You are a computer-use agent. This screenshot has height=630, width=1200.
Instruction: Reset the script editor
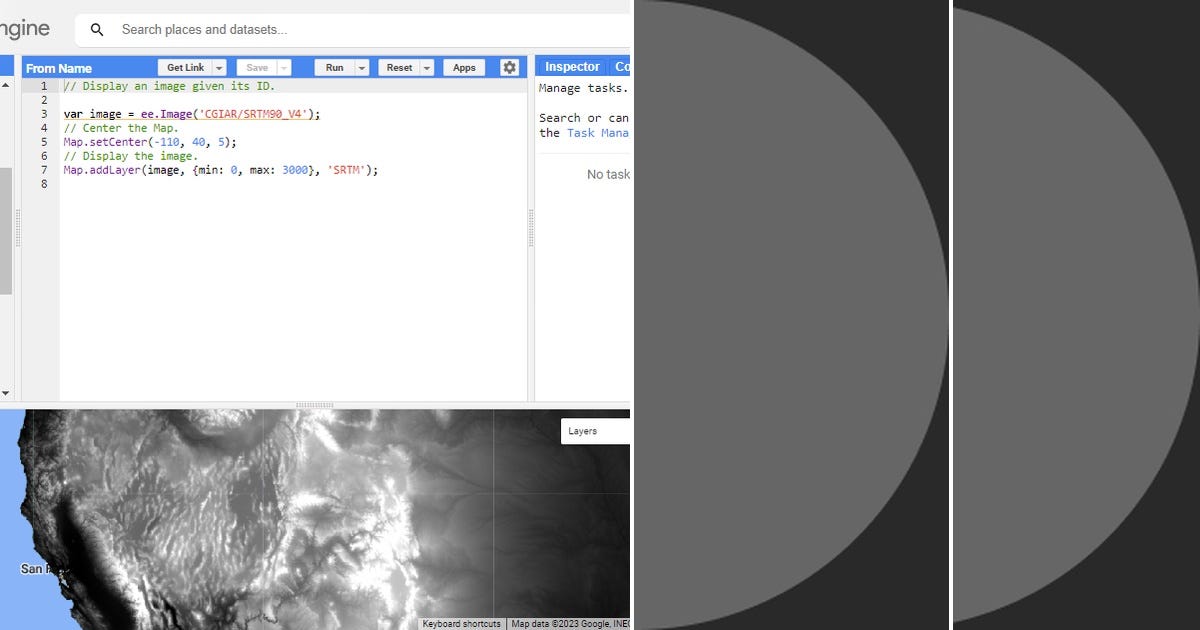[399, 67]
